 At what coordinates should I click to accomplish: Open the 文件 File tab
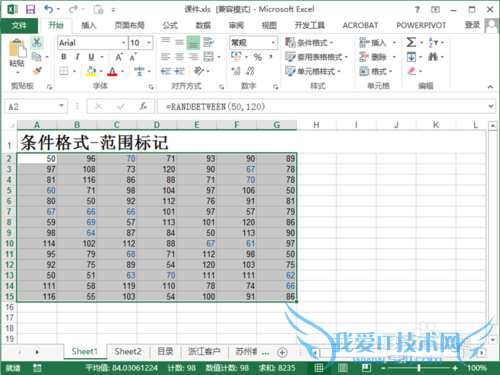pyautogui.click(x=19, y=25)
